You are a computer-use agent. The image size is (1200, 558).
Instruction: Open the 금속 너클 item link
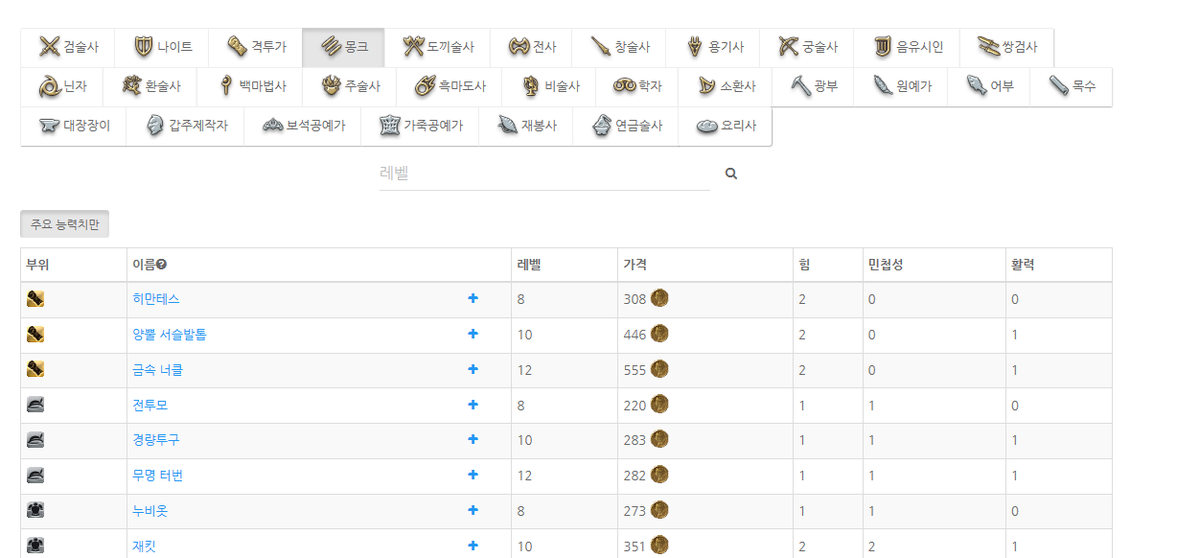click(157, 370)
